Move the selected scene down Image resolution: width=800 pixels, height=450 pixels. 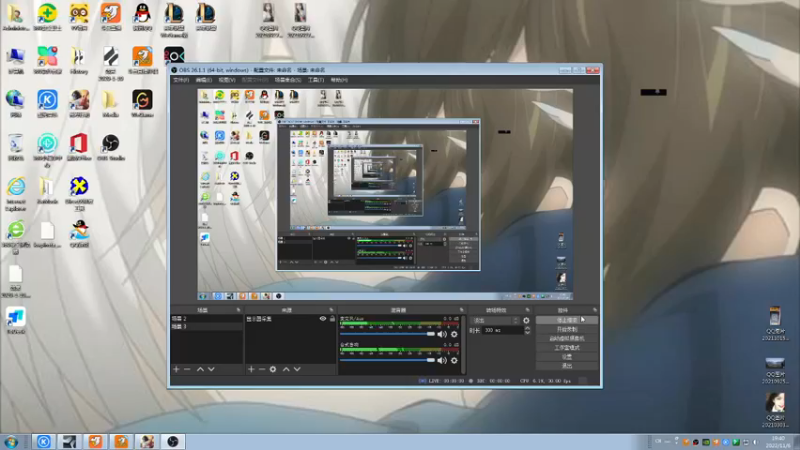tap(211, 369)
